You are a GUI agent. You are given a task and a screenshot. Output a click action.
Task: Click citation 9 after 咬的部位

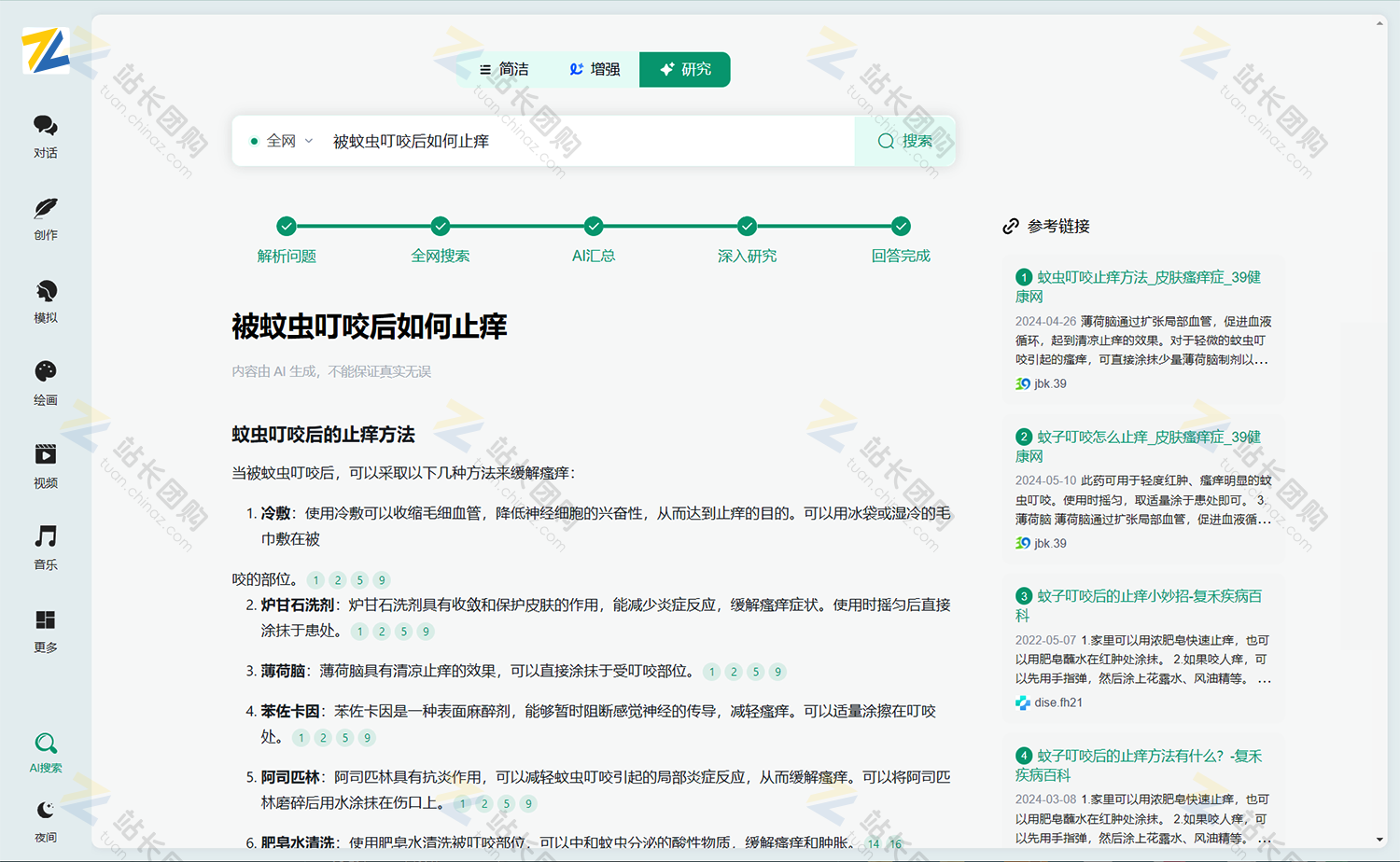click(382, 580)
